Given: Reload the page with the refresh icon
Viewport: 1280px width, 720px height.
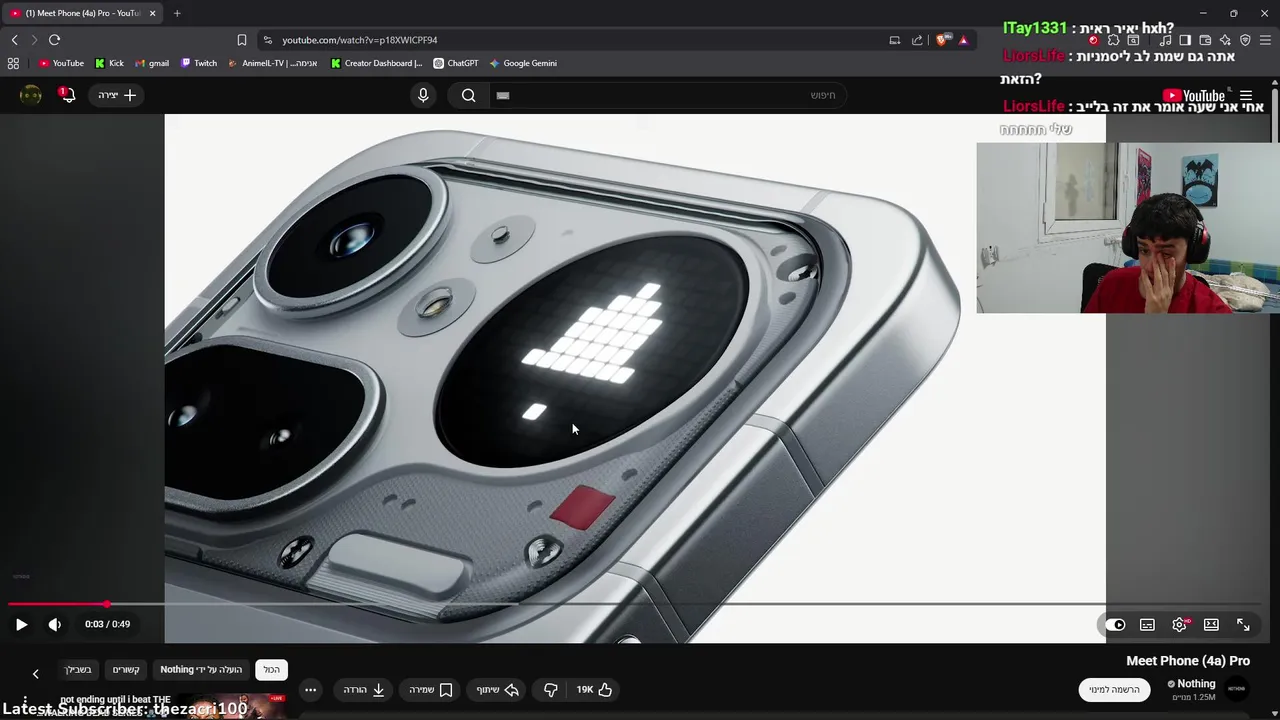Looking at the screenshot, I should point(54,40).
